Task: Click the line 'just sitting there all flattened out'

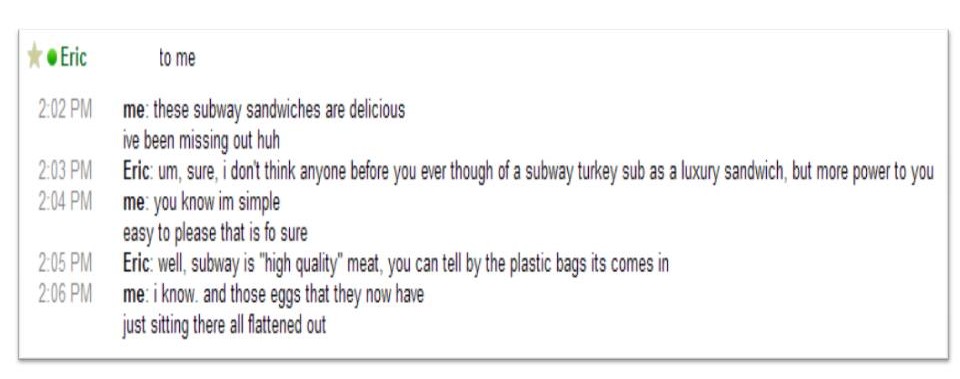Action: (x=224, y=325)
